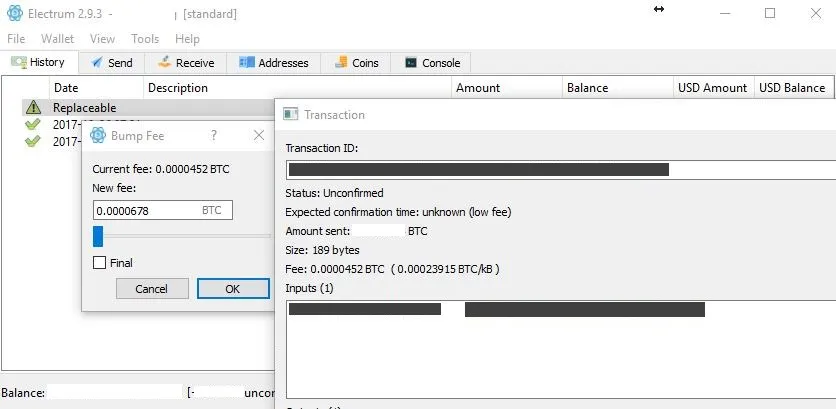Click the Amount column header

click(507, 88)
